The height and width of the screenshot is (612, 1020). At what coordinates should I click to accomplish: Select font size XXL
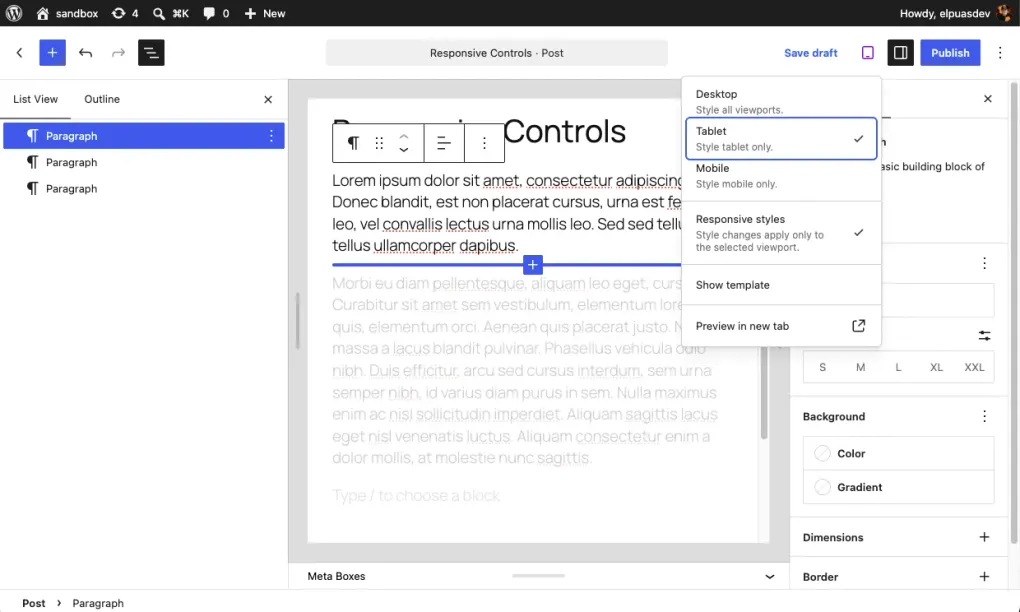pyautogui.click(x=974, y=367)
